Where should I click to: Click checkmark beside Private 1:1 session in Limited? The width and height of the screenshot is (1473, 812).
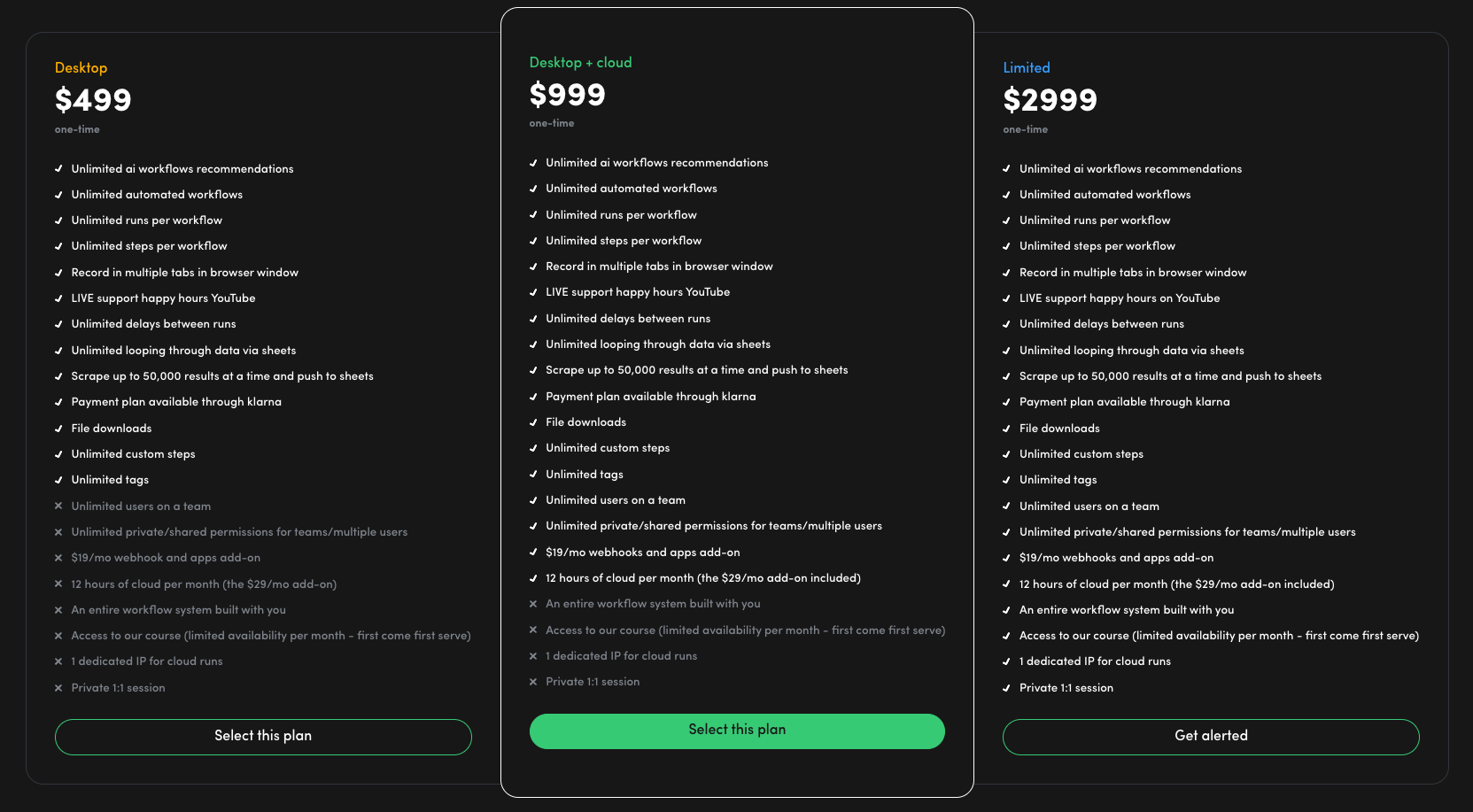click(x=1006, y=688)
